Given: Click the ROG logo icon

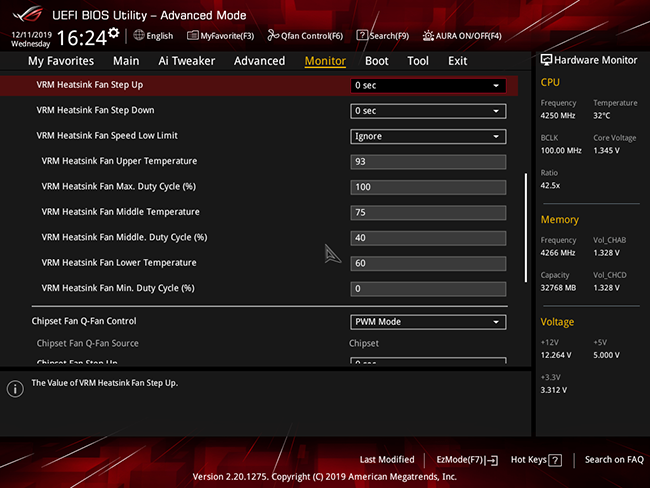Looking at the screenshot, I should [28, 14].
